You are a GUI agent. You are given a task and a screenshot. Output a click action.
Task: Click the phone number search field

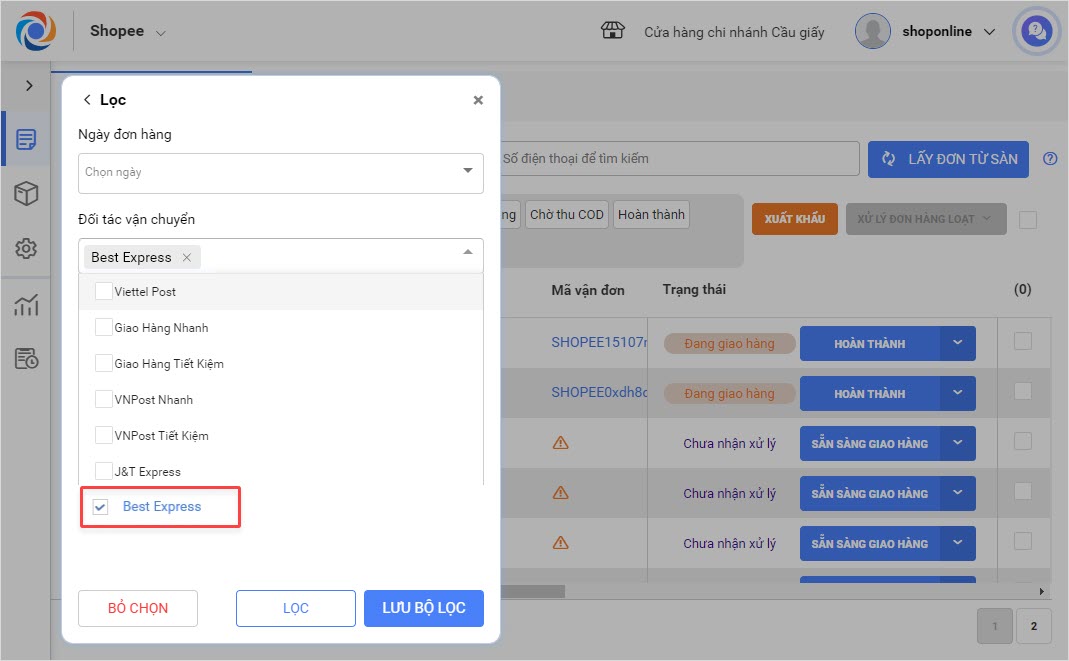pyautogui.click(x=680, y=159)
